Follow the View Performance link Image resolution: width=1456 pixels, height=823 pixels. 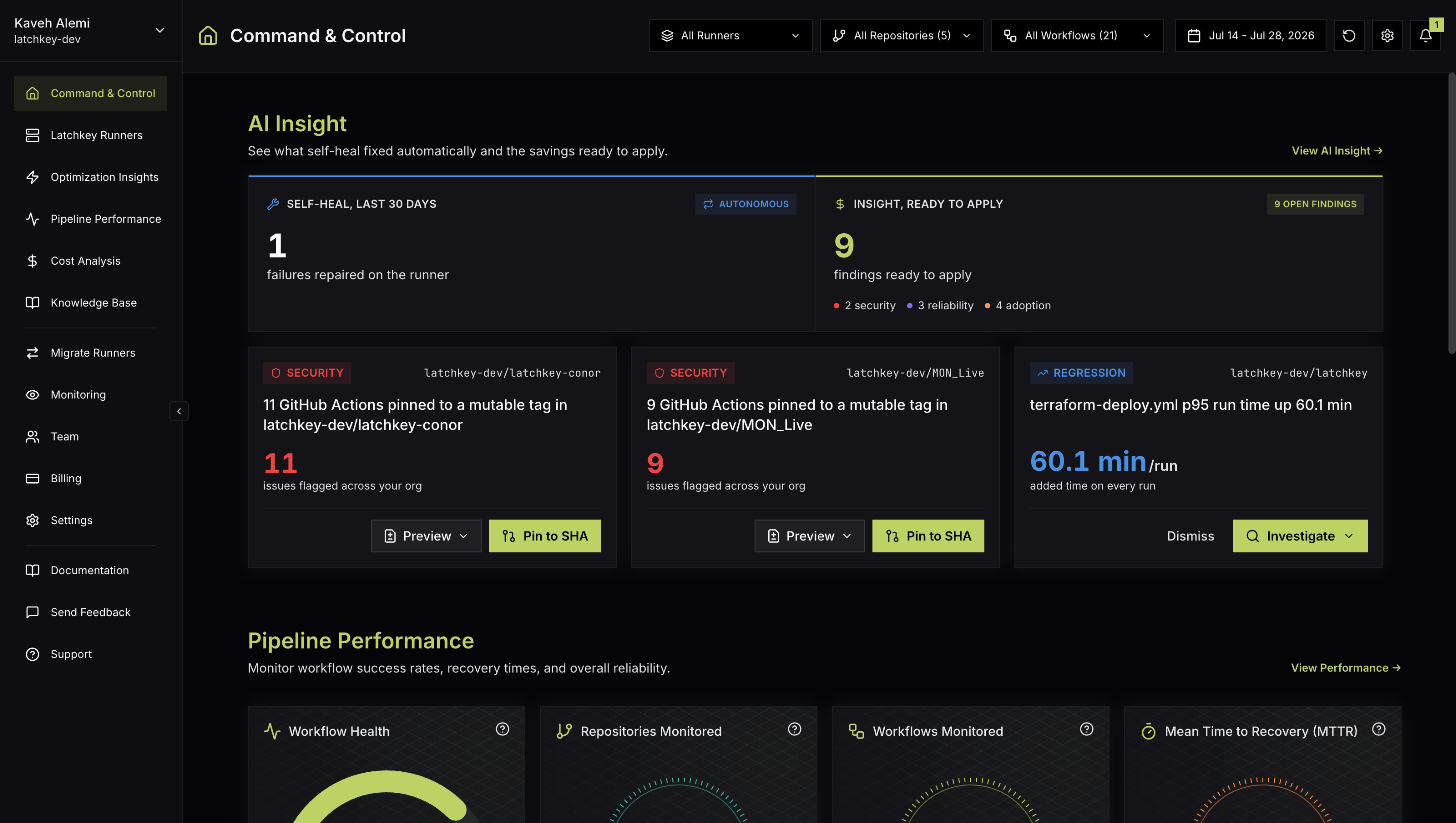point(1346,668)
